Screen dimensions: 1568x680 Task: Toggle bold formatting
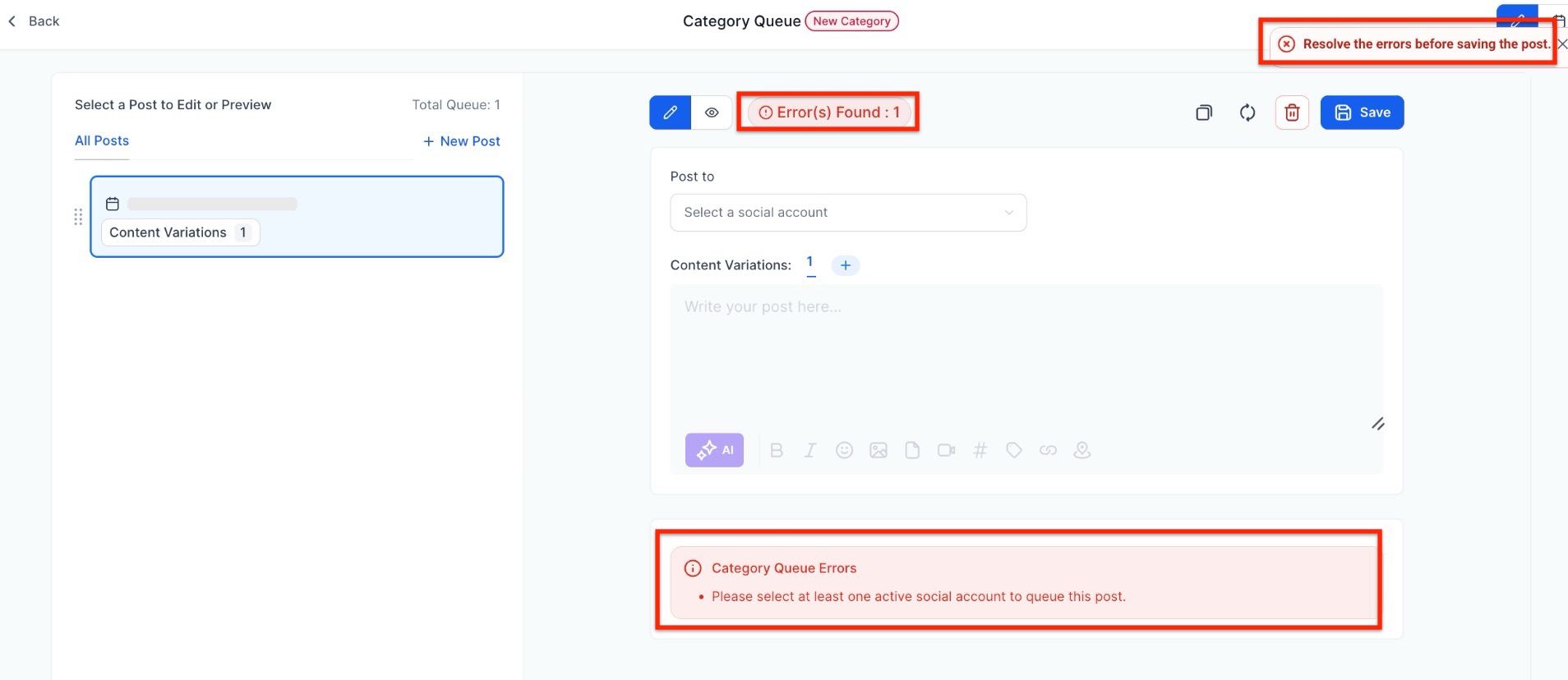coord(777,450)
